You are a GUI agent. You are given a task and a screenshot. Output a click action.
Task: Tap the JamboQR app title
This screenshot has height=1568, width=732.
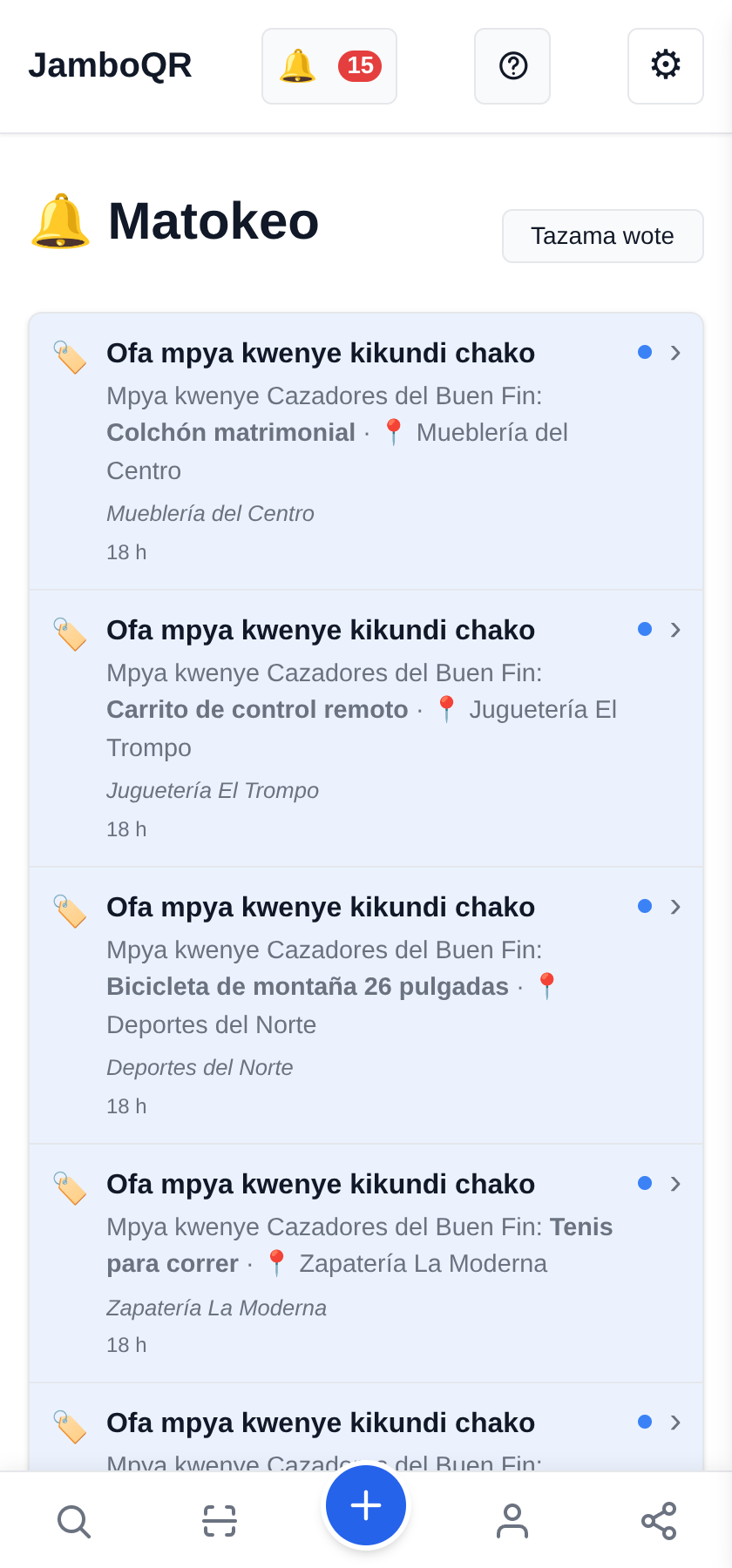click(x=110, y=65)
